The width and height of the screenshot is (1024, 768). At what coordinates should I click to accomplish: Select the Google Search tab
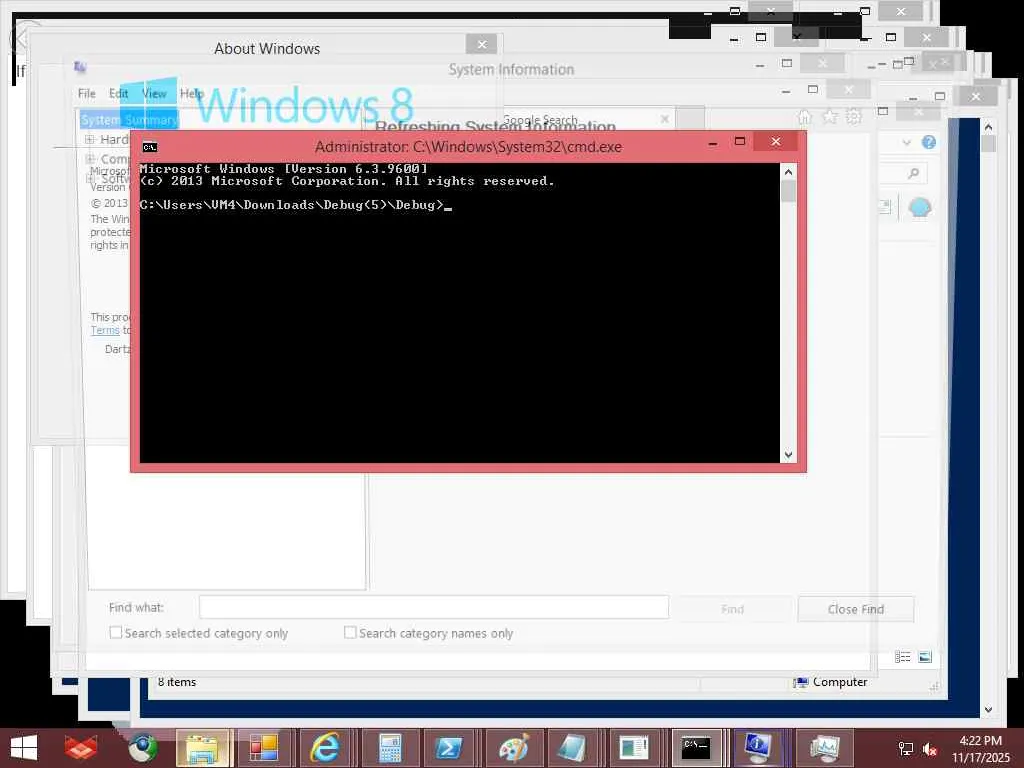[540, 120]
